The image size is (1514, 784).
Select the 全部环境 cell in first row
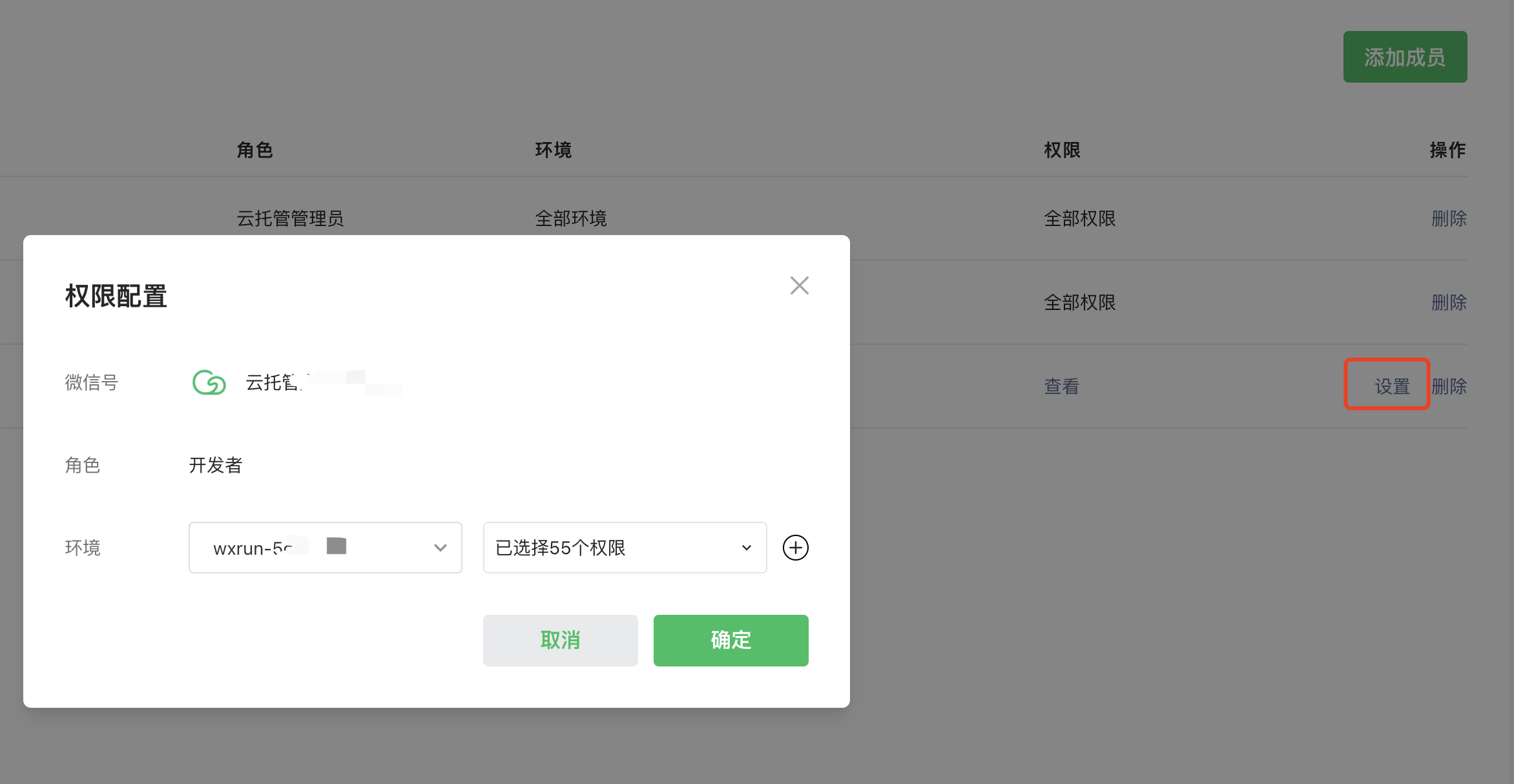[x=570, y=218]
